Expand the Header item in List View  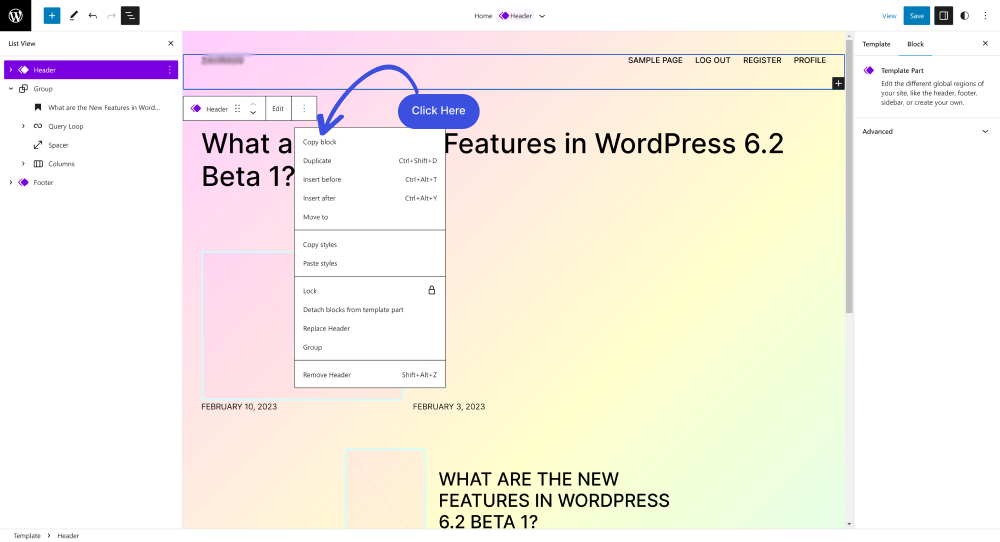point(11,70)
